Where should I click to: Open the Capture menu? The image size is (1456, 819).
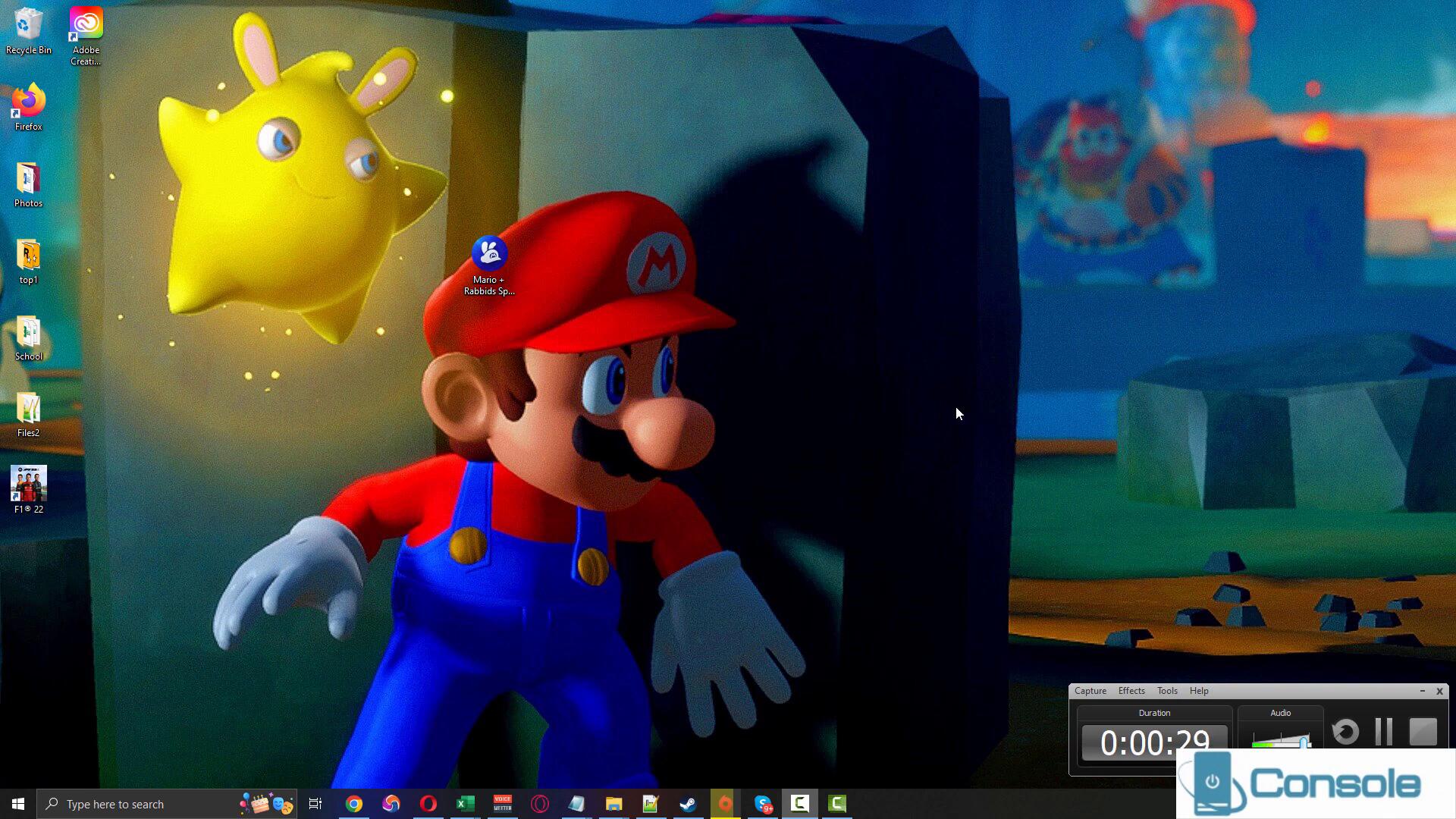point(1090,691)
